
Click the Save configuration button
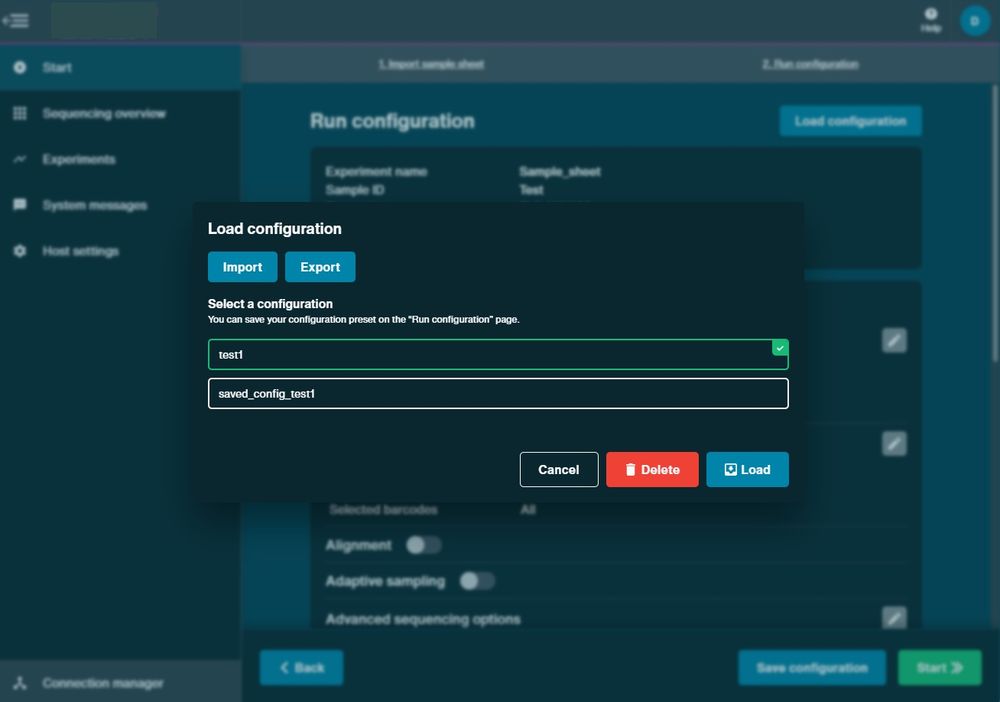point(812,668)
